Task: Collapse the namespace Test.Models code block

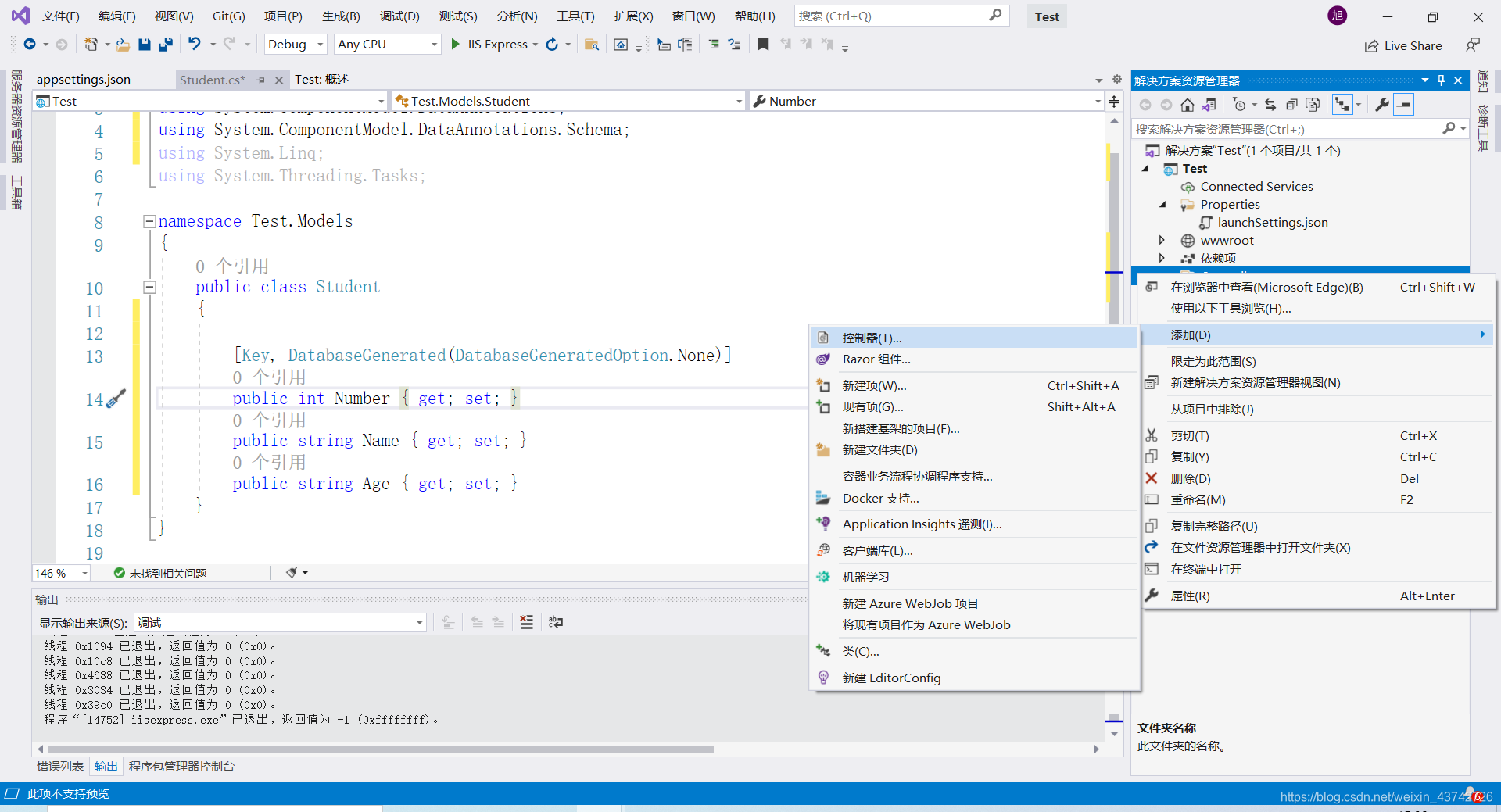Action: pyautogui.click(x=149, y=222)
